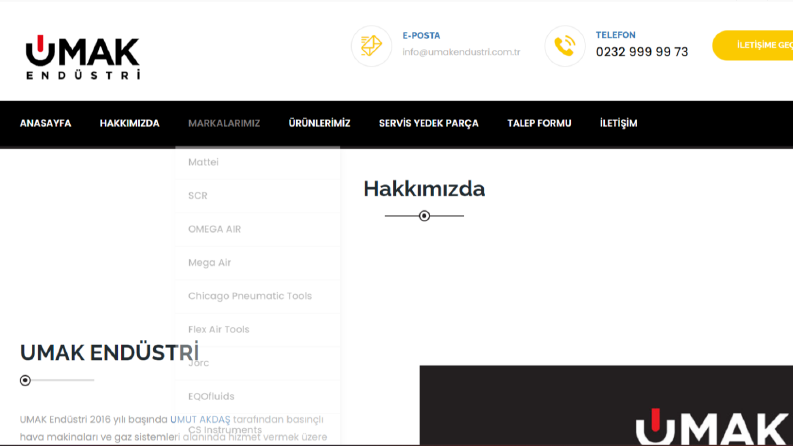Go to the Anasayfa menu item

[46, 123]
